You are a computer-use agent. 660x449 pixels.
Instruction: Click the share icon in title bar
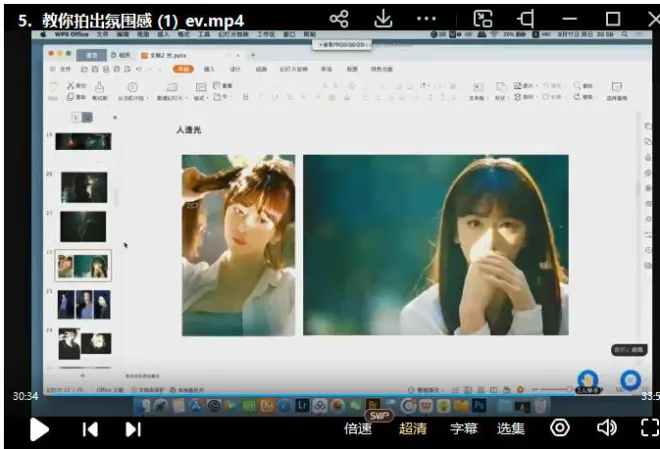coord(339,18)
